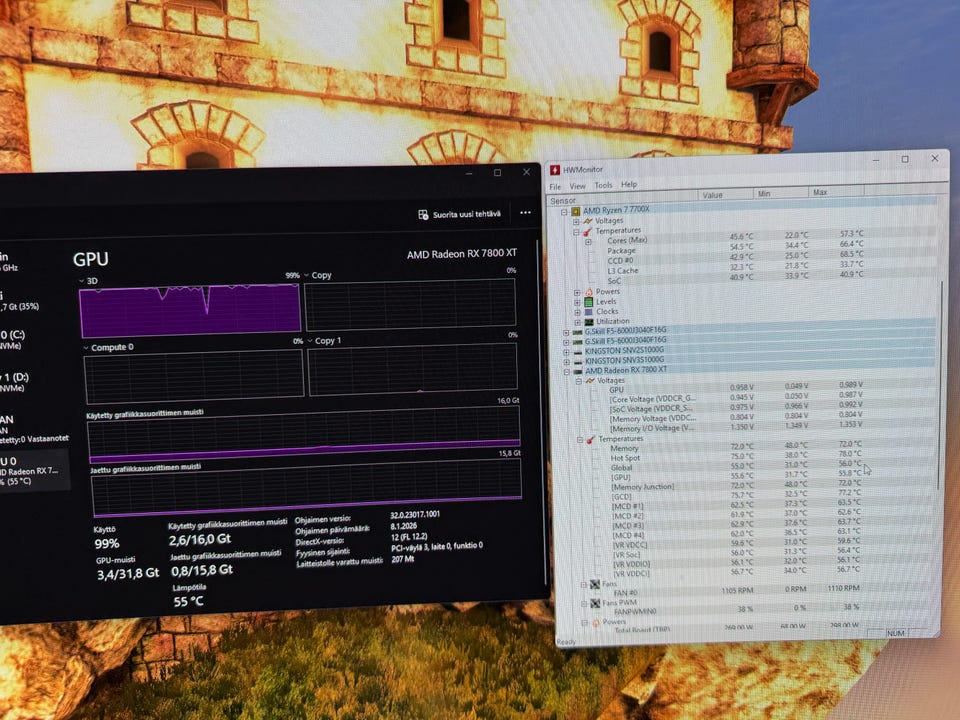Image resolution: width=960 pixels, height=720 pixels.
Task: Expand Cores (Max) temperature node
Action: 588,242
